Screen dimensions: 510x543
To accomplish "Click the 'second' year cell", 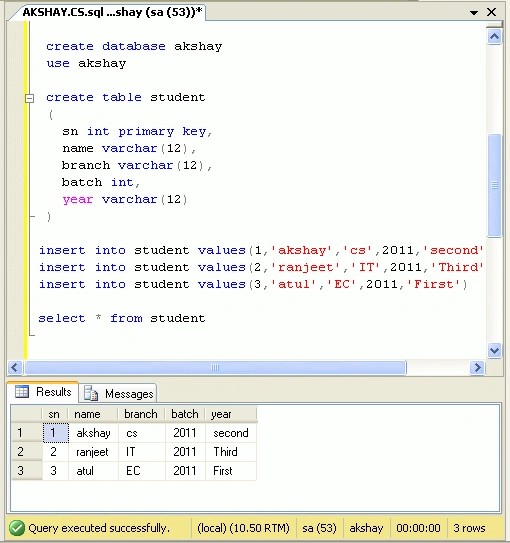I will point(231,433).
